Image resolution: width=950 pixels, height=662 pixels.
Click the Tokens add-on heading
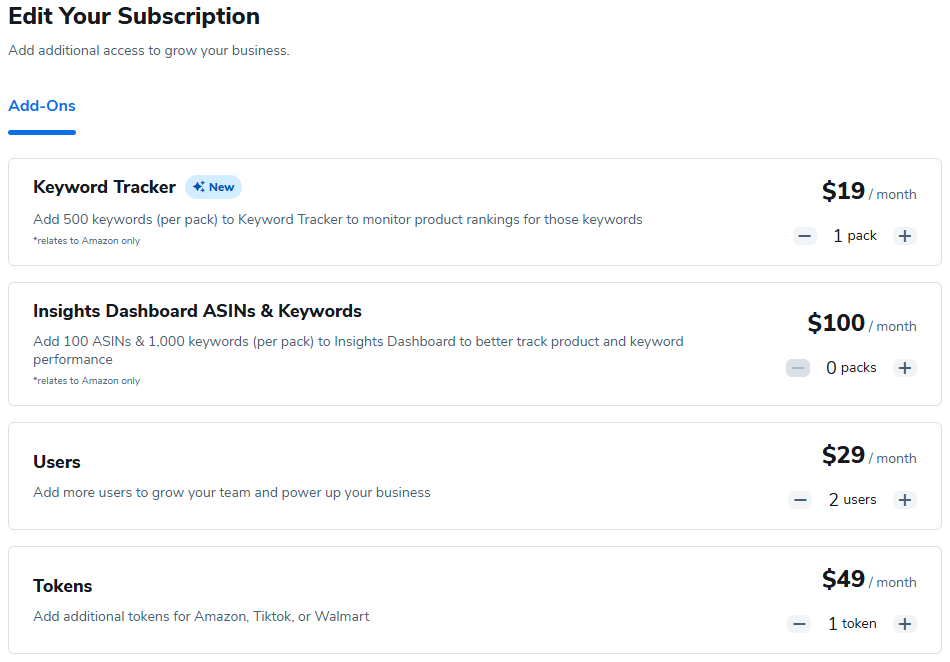[x=63, y=586]
